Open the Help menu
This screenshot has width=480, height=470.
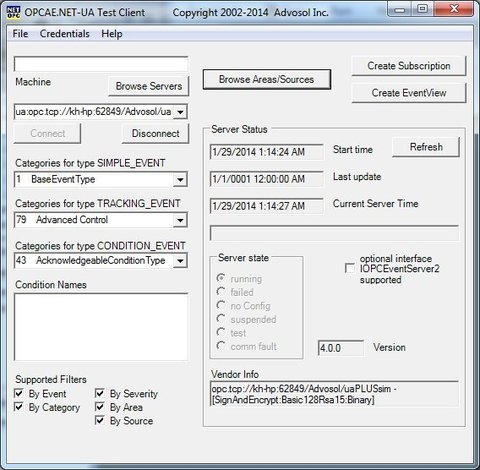point(112,34)
